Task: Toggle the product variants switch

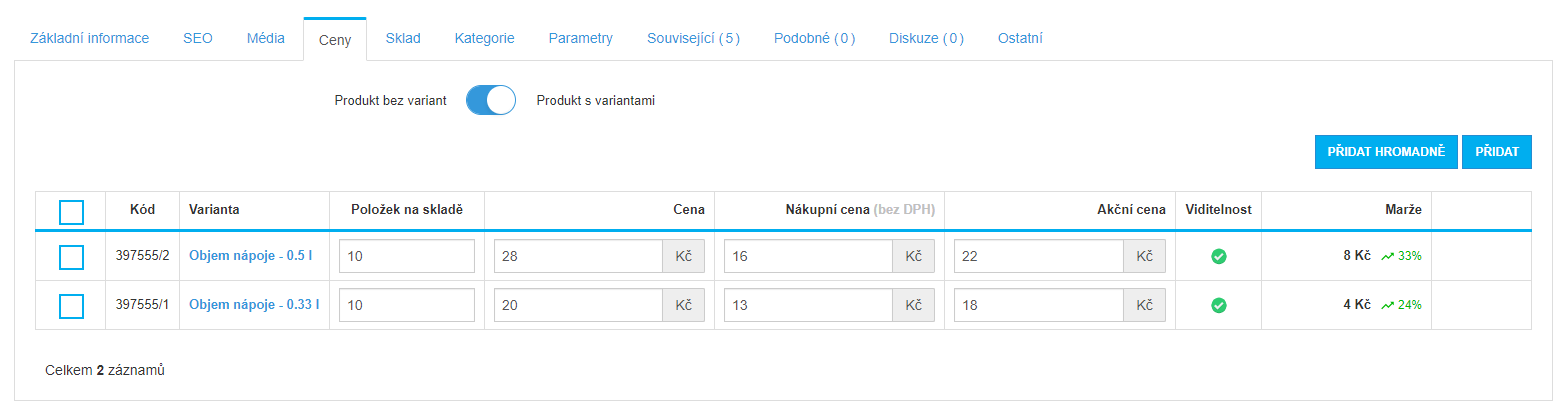Action: coord(491,101)
